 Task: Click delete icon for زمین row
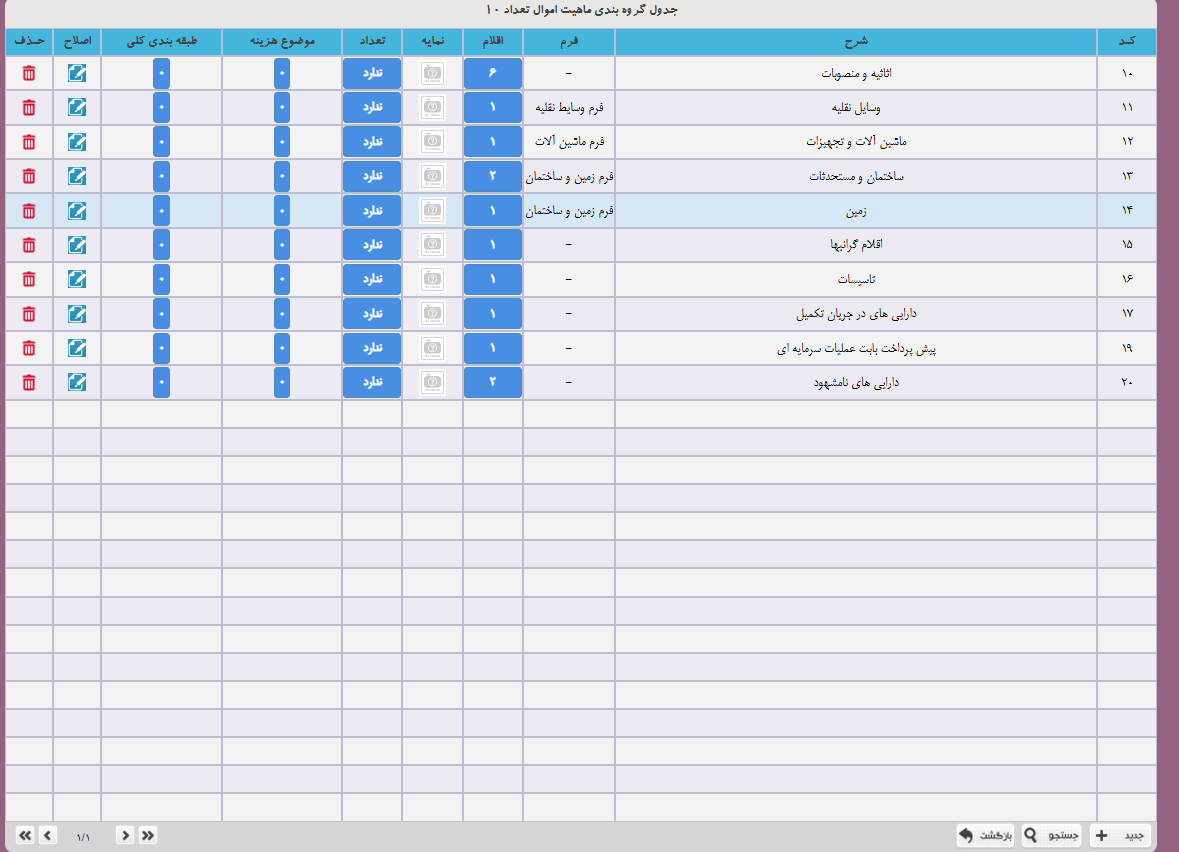point(29,211)
